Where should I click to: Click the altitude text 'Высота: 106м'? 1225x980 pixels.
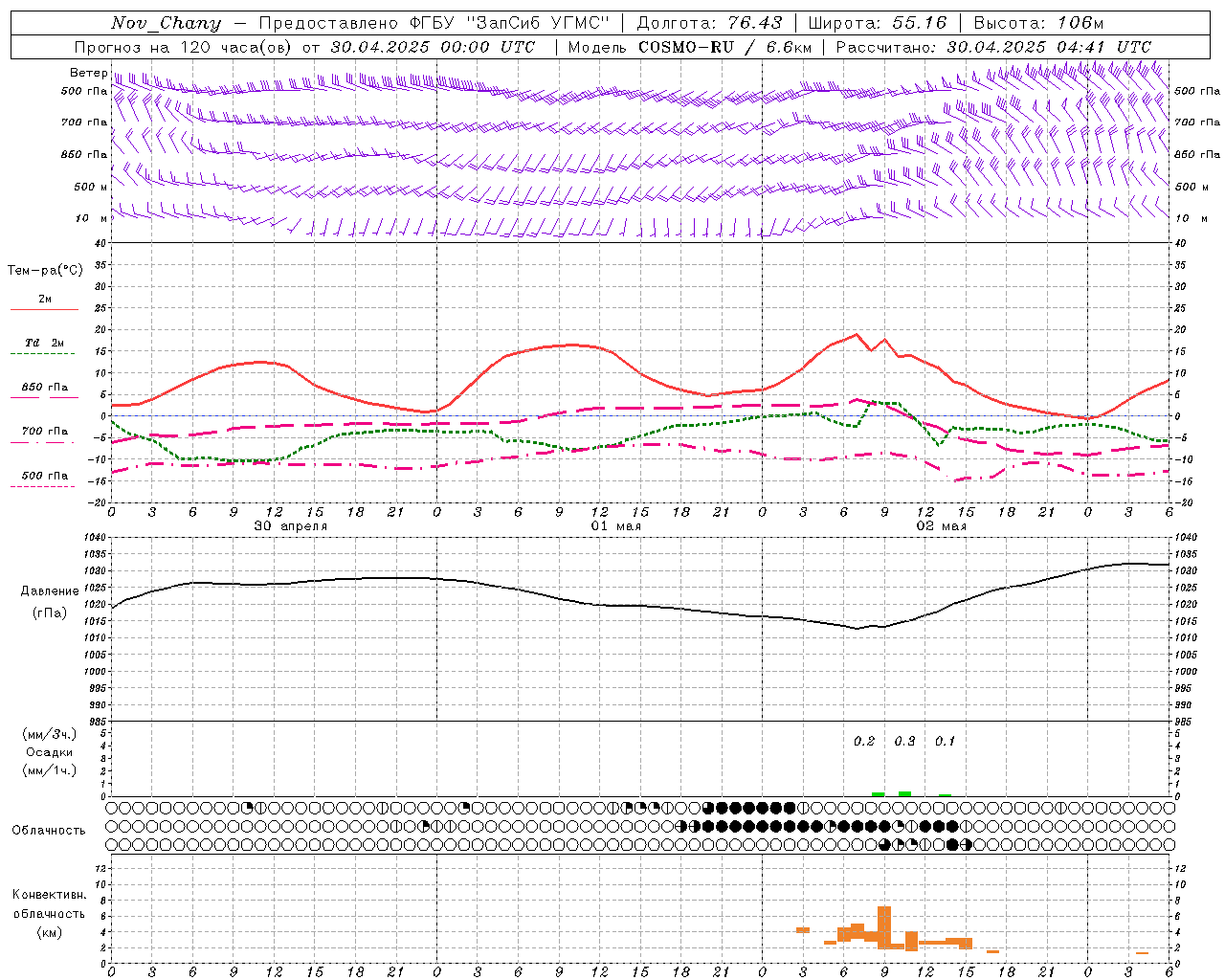1039,23
